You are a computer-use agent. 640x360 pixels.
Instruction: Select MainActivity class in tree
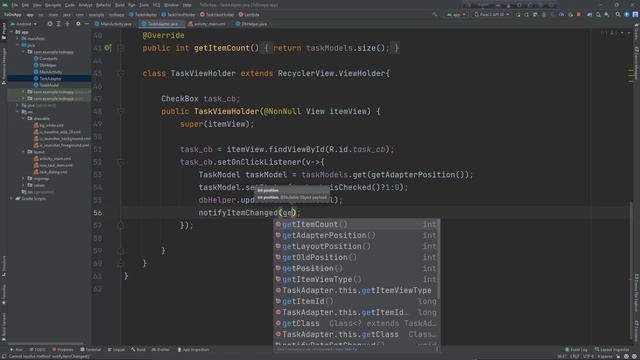[48, 71]
